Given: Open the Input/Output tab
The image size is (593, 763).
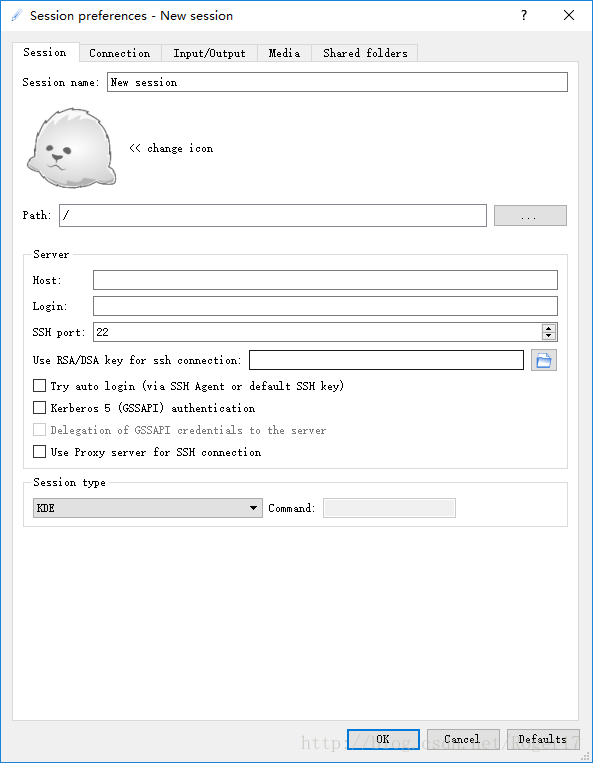Looking at the screenshot, I should [x=209, y=53].
